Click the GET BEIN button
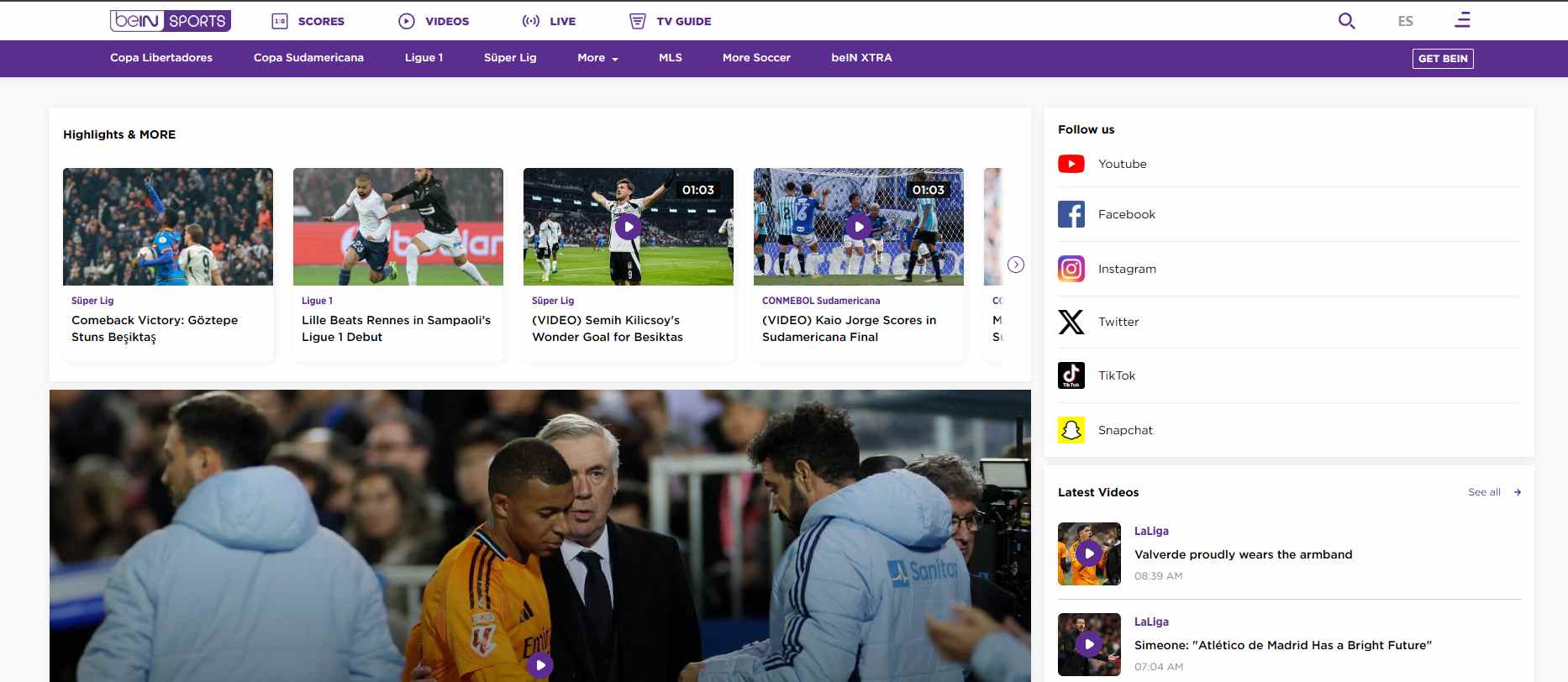The width and height of the screenshot is (1568, 682). 1443,59
